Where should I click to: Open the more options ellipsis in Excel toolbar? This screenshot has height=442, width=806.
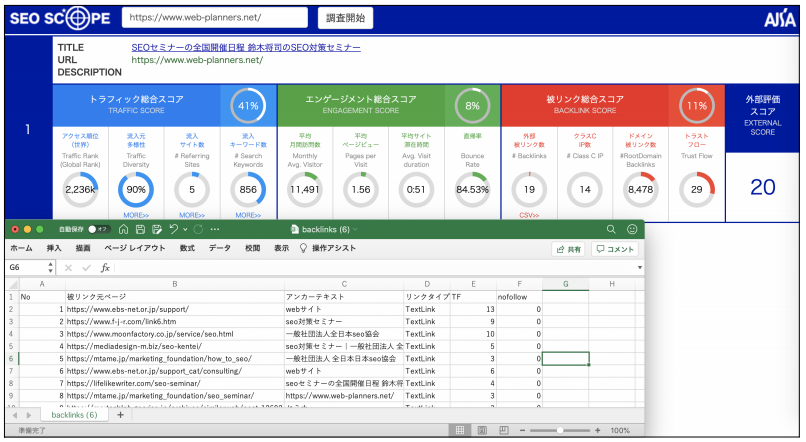tap(215, 229)
